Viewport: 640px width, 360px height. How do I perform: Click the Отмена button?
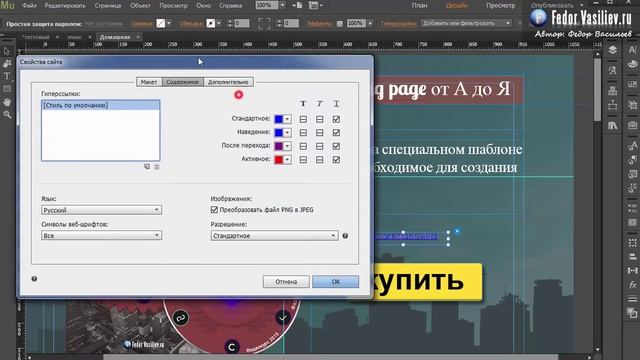coord(286,281)
